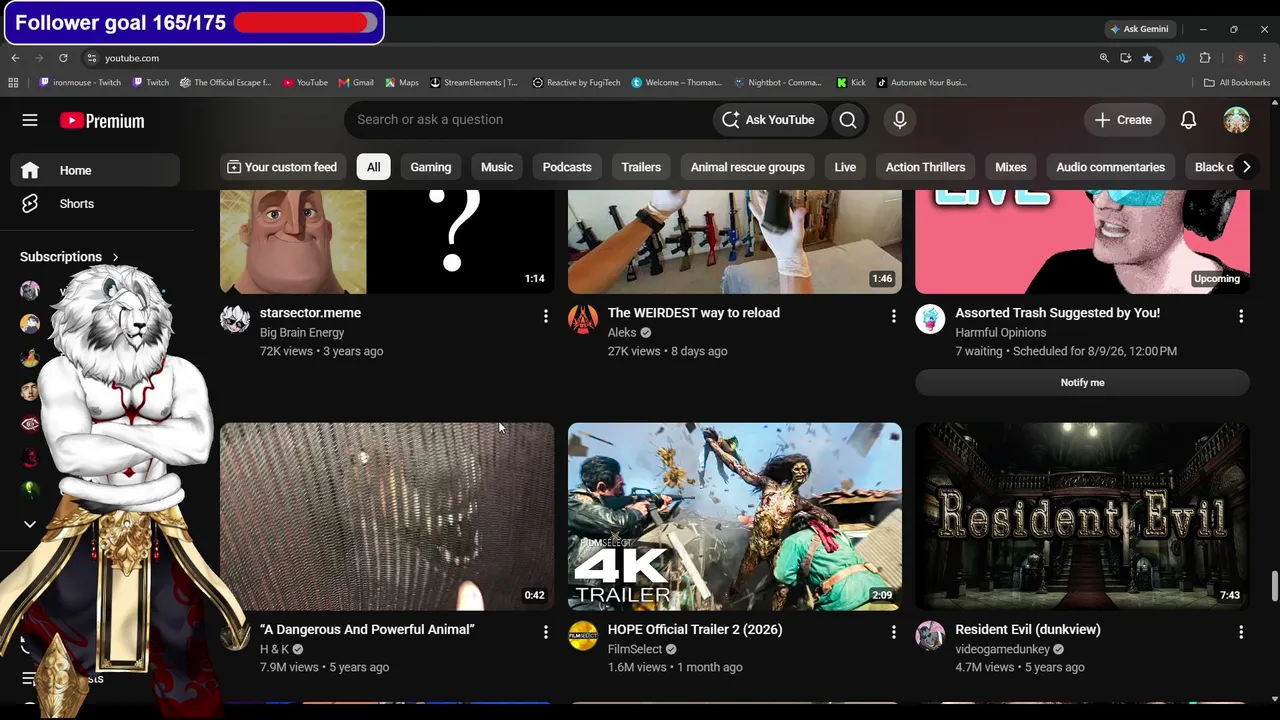Viewport: 1280px width, 720px height.
Task: Click the youtube.com address bar
Action: (x=590, y=58)
